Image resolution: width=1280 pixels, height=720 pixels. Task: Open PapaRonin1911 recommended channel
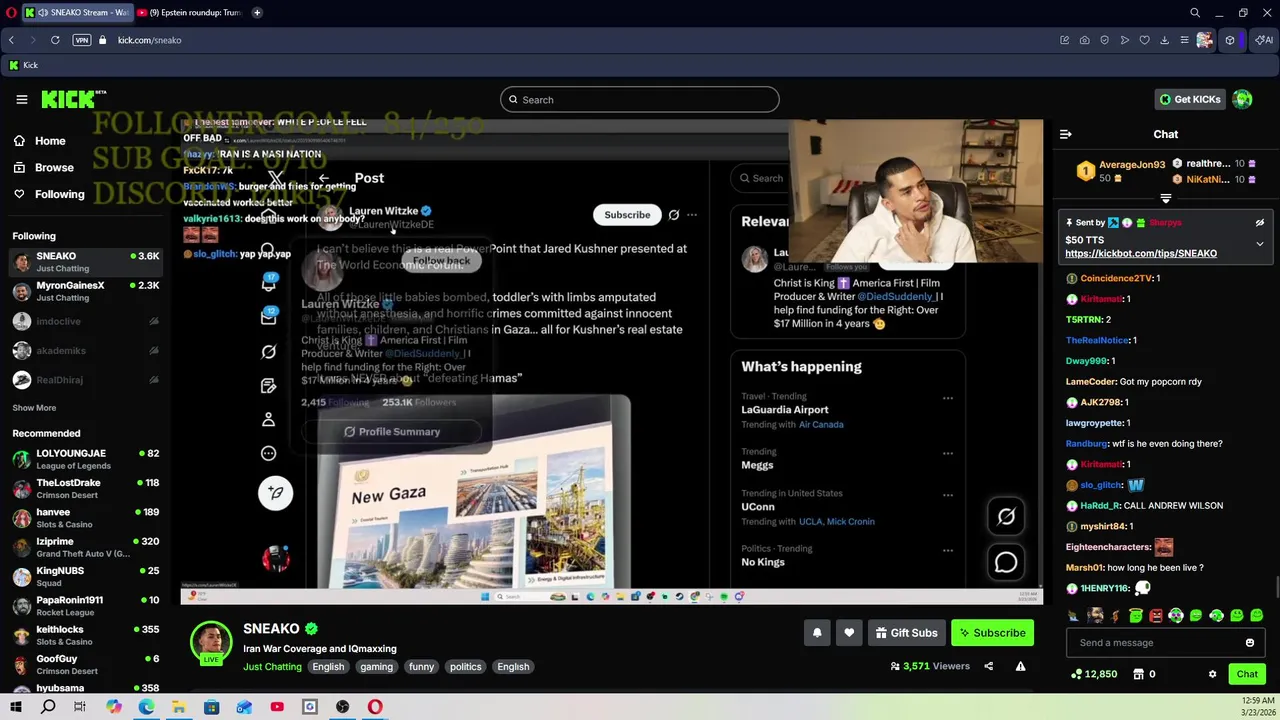point(86,606)
